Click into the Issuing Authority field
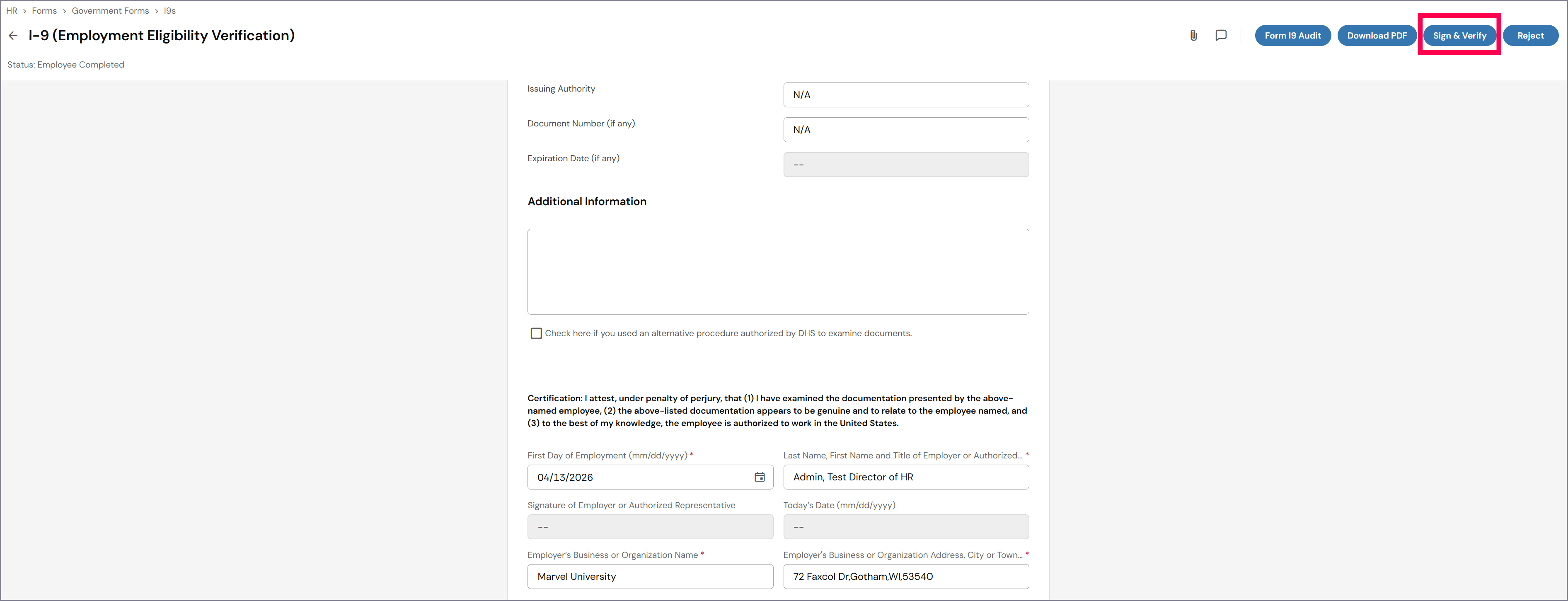 click(905, 95)
